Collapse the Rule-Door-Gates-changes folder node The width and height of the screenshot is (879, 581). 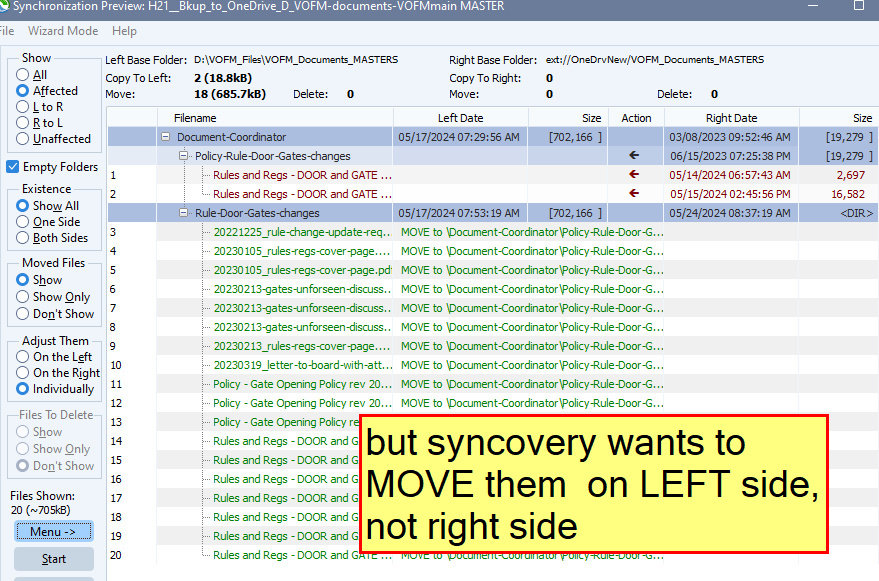pos(184,213)
